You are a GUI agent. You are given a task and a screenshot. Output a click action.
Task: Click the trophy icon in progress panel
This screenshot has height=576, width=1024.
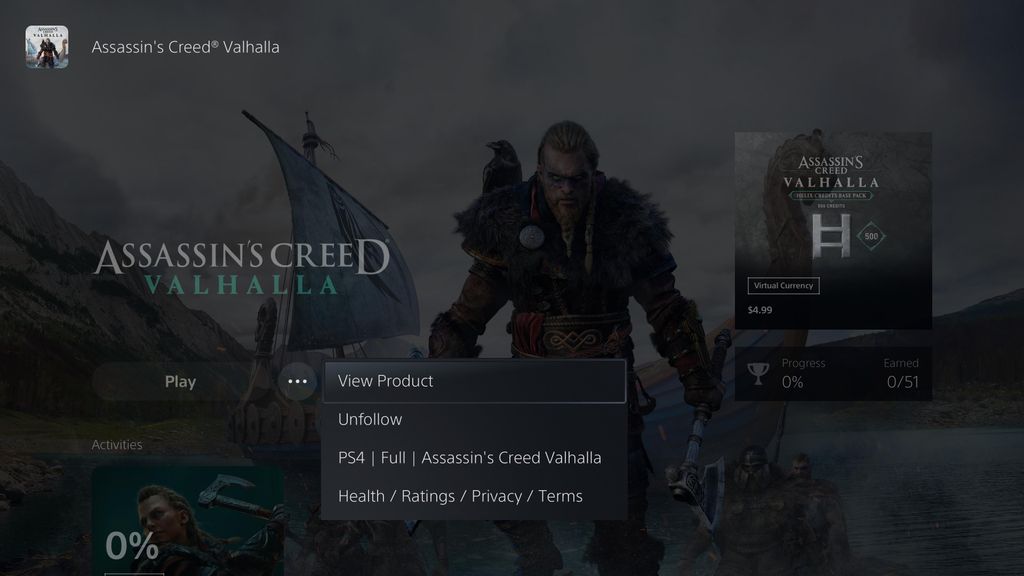point(758,374)
